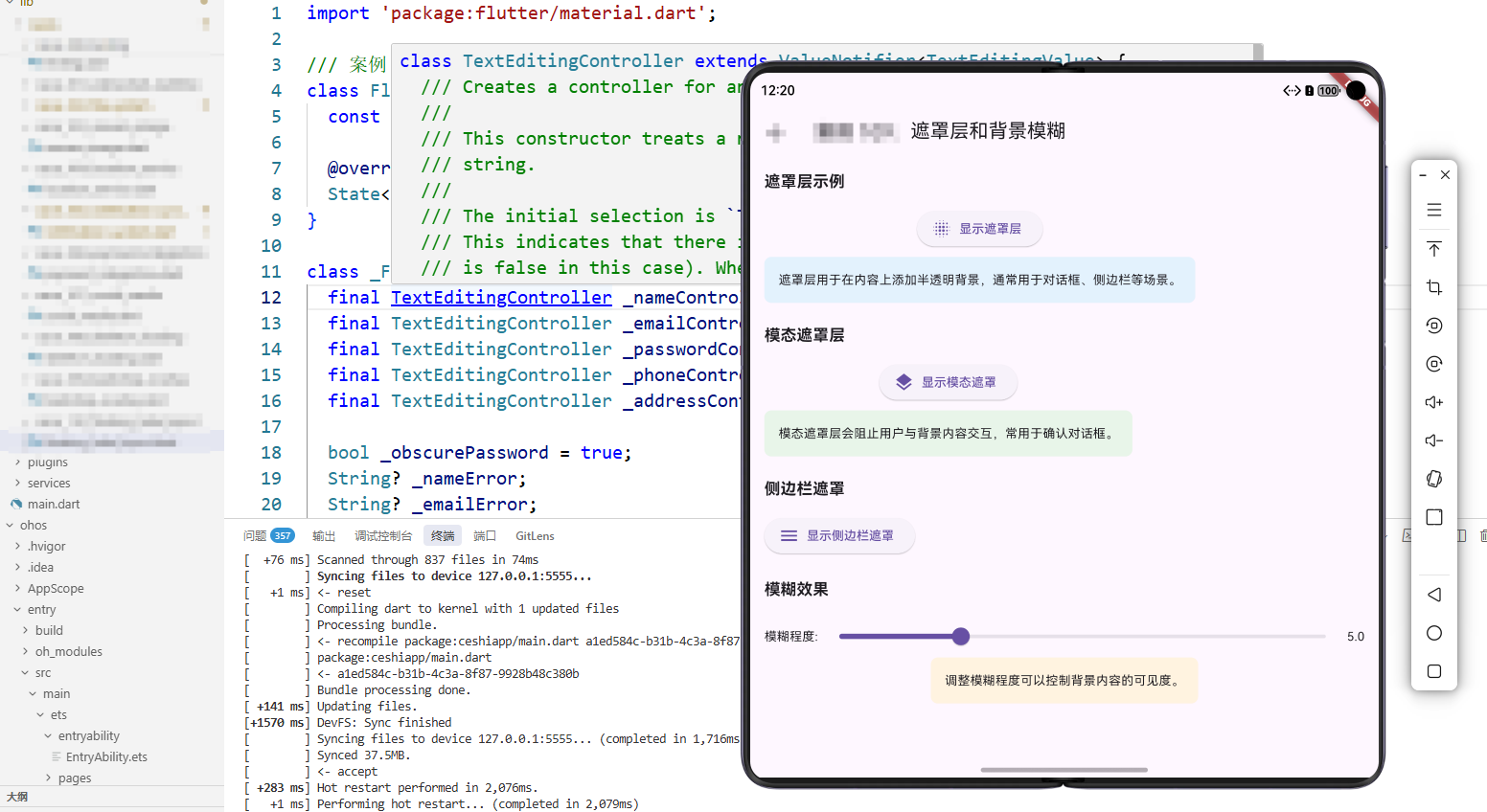Click the upward arrow icon on emulator sidebar
The width and height of the screenshot is (1487, 812).
pyautogui.click(x=1434, y=249)
